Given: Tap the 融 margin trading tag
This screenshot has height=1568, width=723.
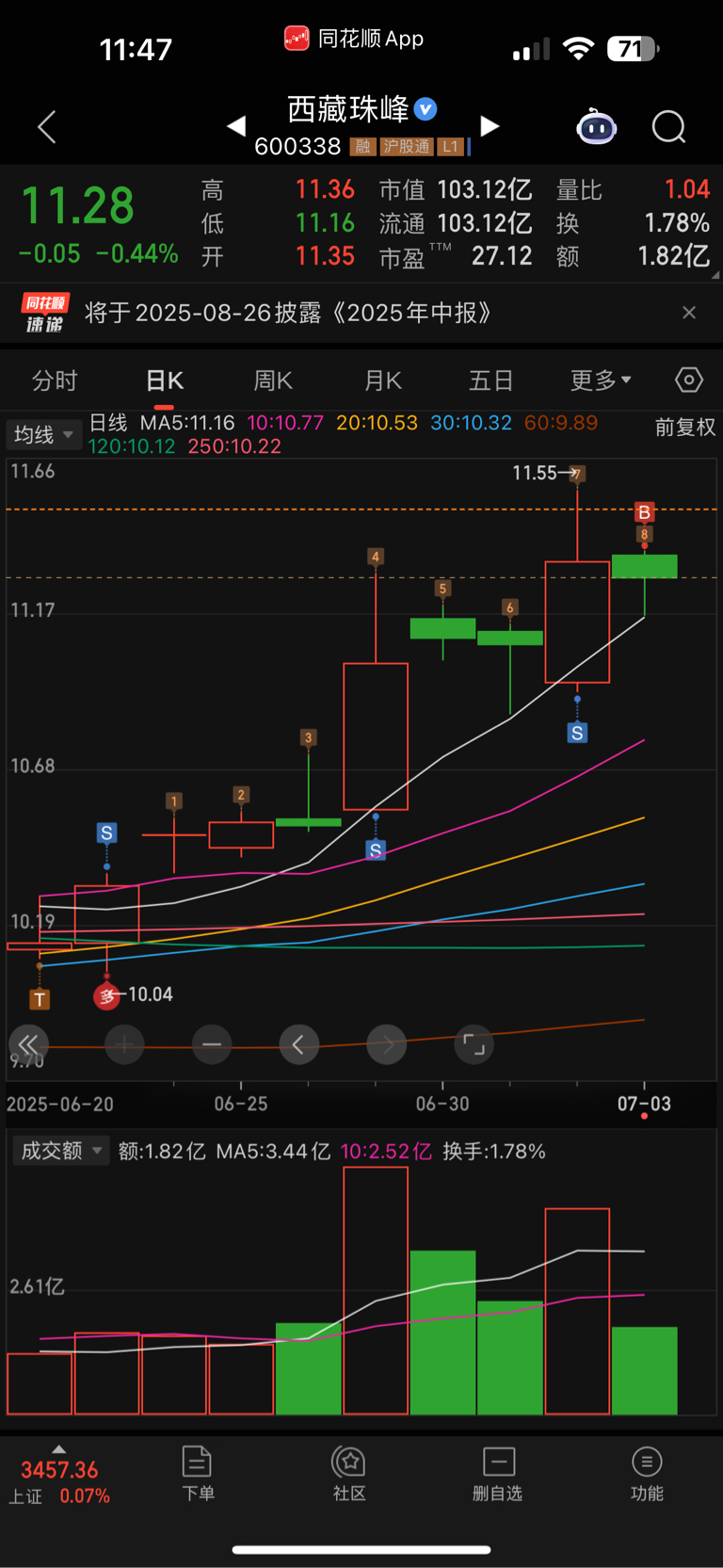Looking at the screenshot, I should coord(362,147).
